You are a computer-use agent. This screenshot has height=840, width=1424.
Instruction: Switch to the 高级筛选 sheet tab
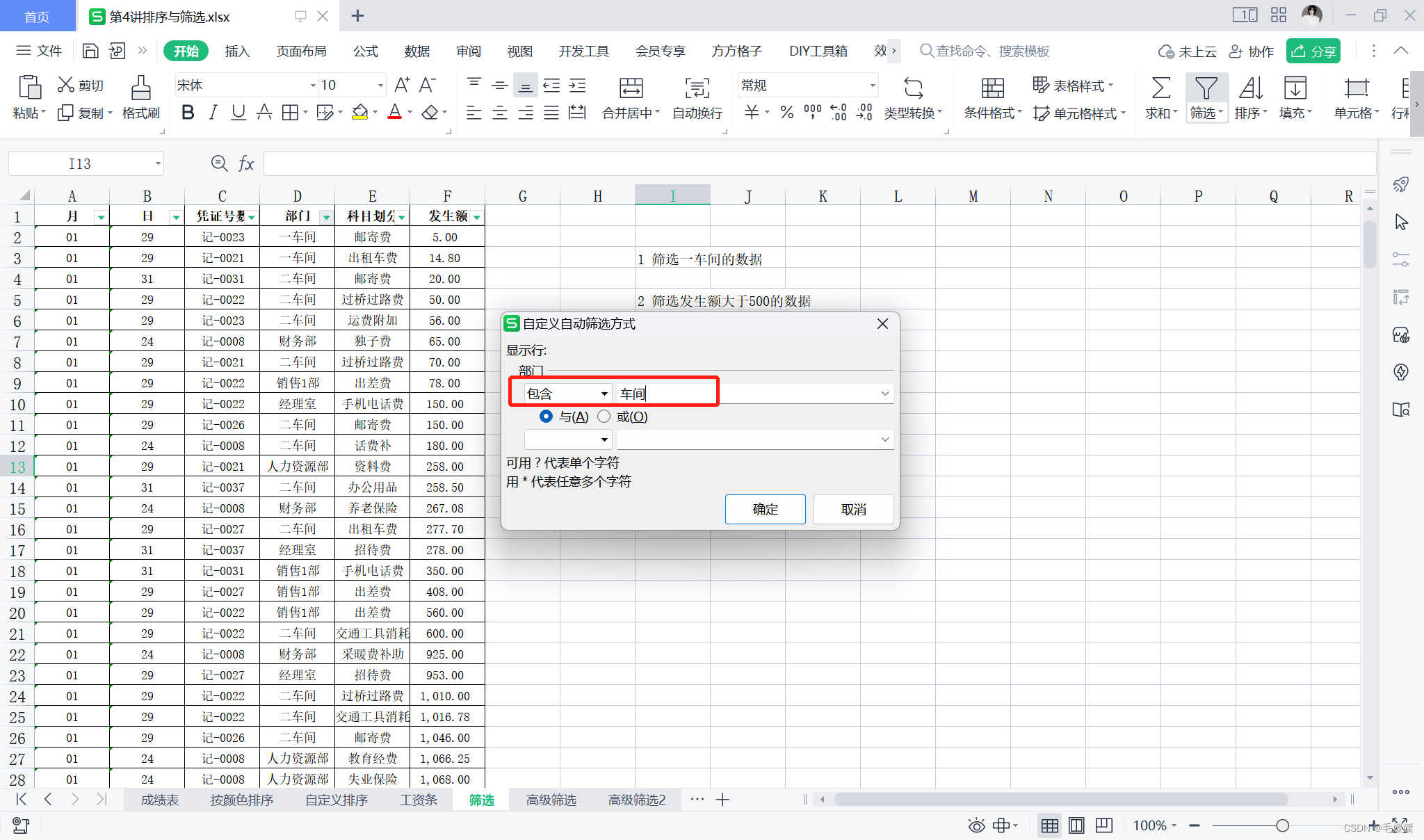point(551,800)
